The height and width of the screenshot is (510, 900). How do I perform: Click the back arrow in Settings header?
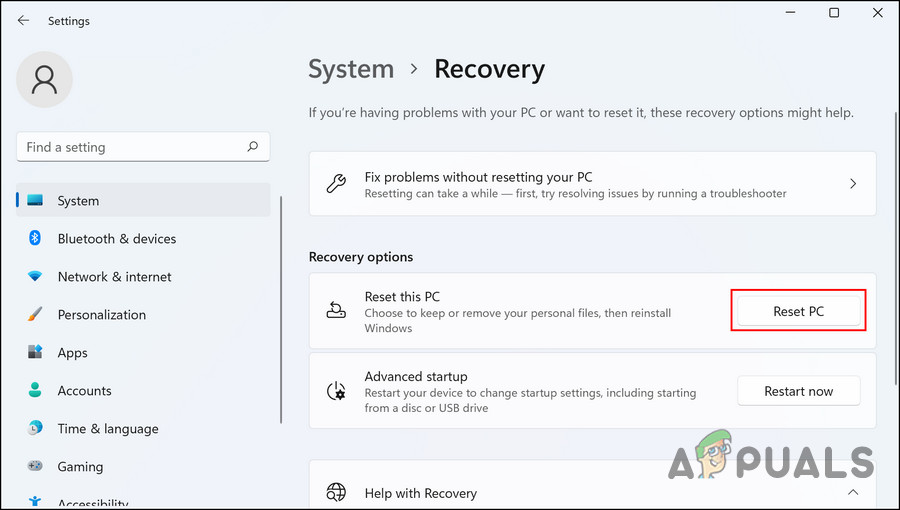pos(23,21)
